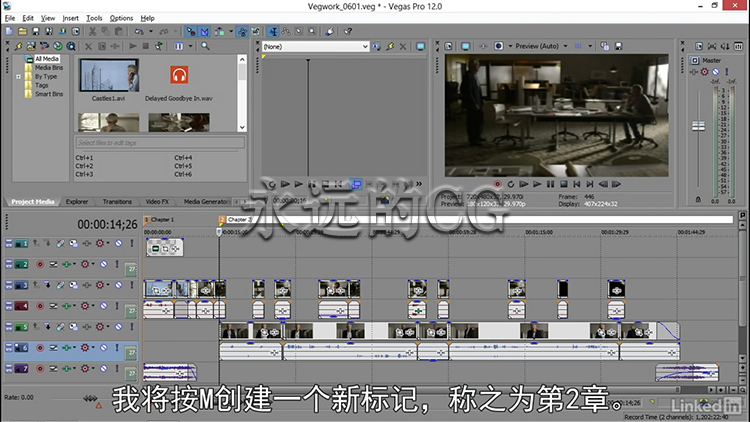
Task: Select the Zoom Edit Tool in main toolbar
Action: coord(312,32)
